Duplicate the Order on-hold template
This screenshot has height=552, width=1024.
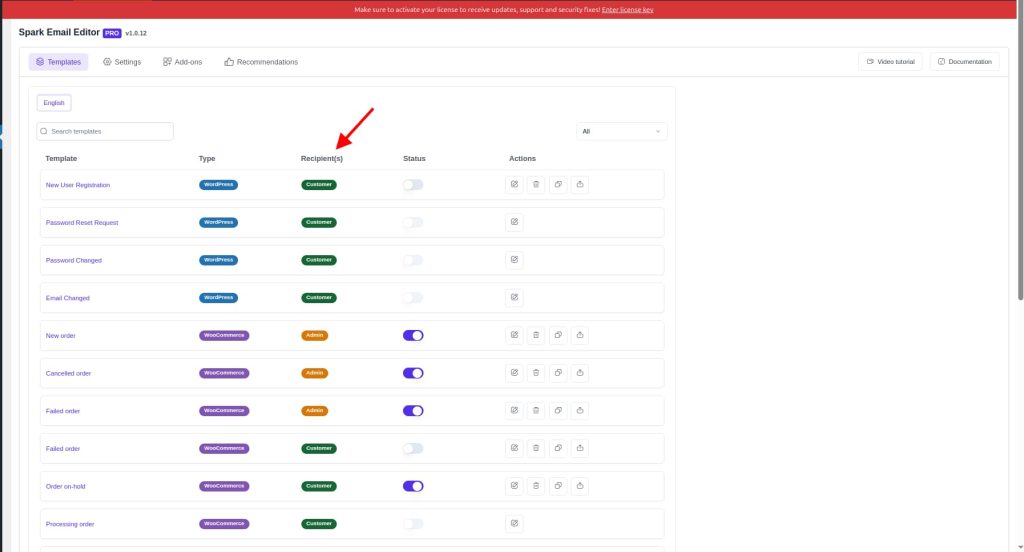click(558, 486)
